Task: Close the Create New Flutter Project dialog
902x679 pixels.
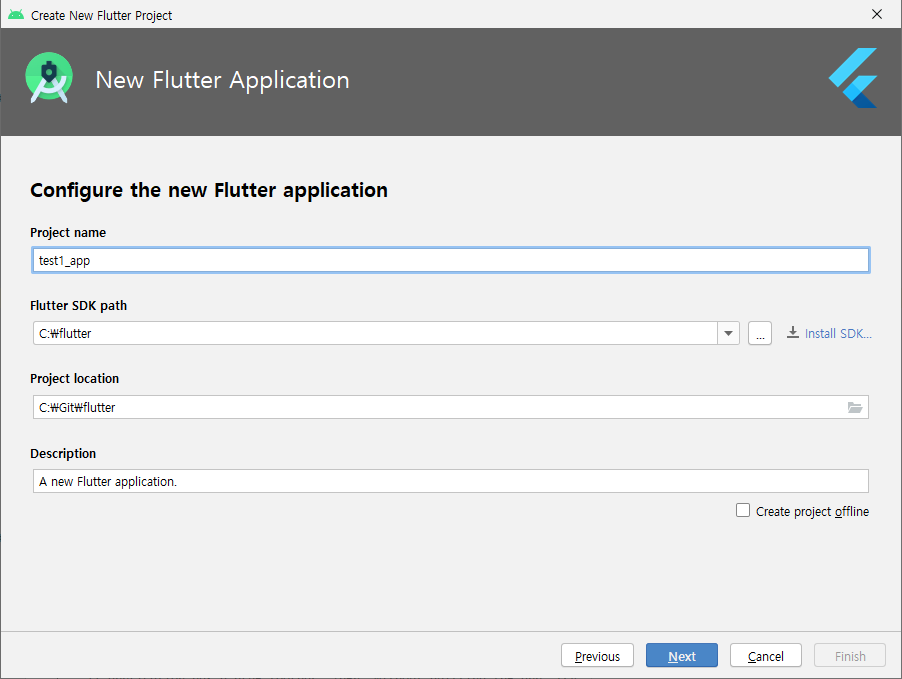Action: [x=877, y=14]
